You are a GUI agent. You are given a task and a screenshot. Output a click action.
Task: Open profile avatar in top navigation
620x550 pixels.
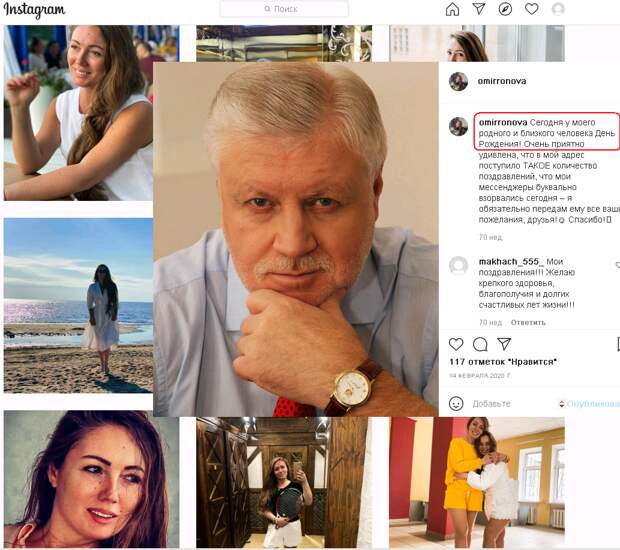pos(558,9)
